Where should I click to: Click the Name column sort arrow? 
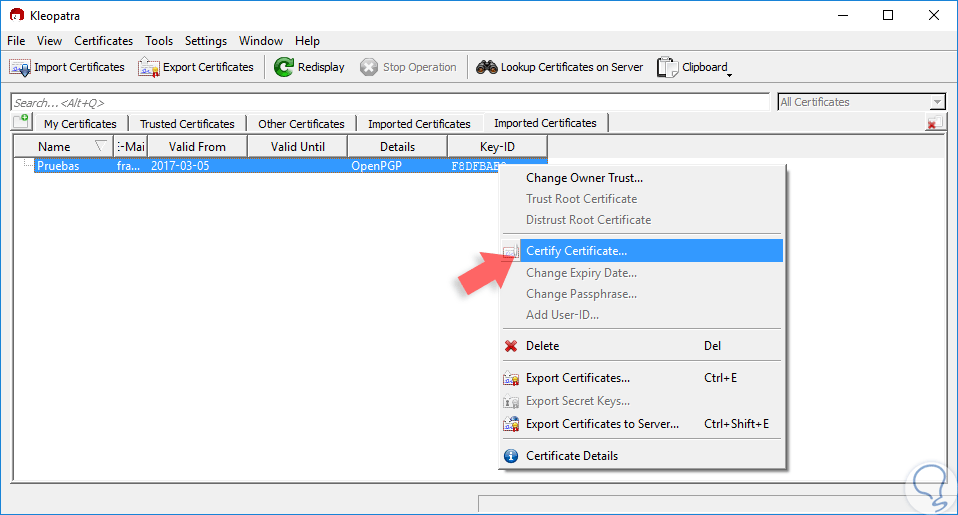click(100, 147)
